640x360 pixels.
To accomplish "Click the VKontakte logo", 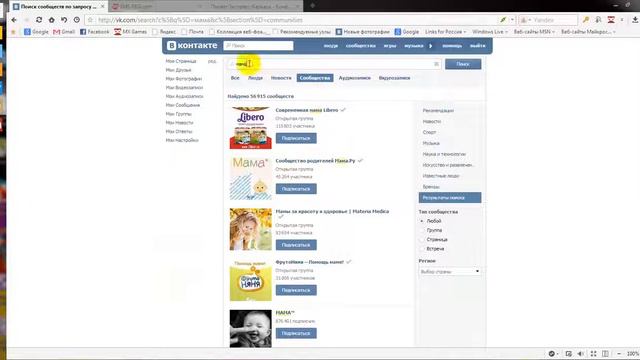I will click(x=192, y=46).
